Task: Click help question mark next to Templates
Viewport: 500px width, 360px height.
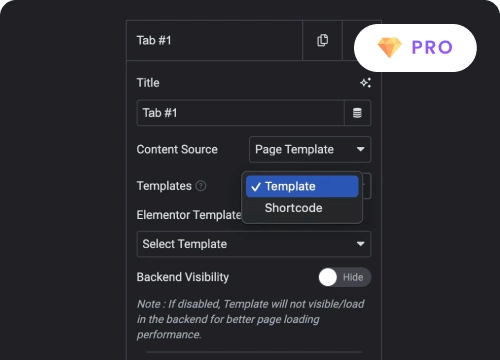Action: (201, 186)
